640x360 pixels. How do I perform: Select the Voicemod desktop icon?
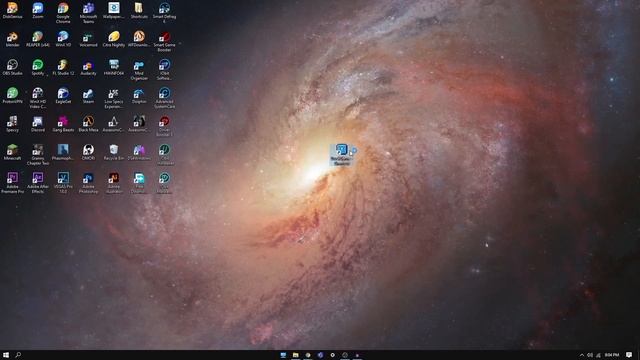[x=88, y=39]
